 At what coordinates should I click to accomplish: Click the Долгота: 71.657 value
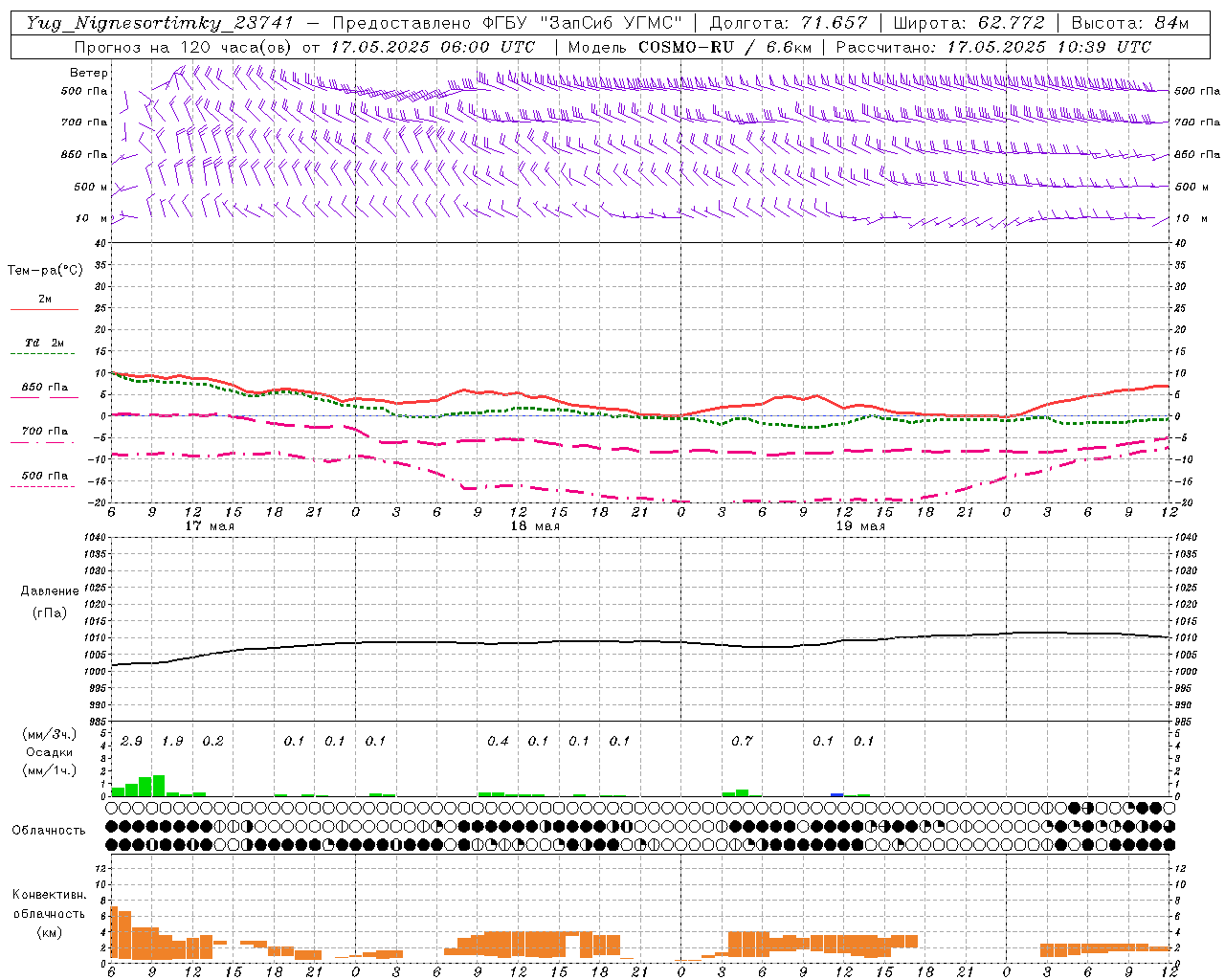point(789,23)
